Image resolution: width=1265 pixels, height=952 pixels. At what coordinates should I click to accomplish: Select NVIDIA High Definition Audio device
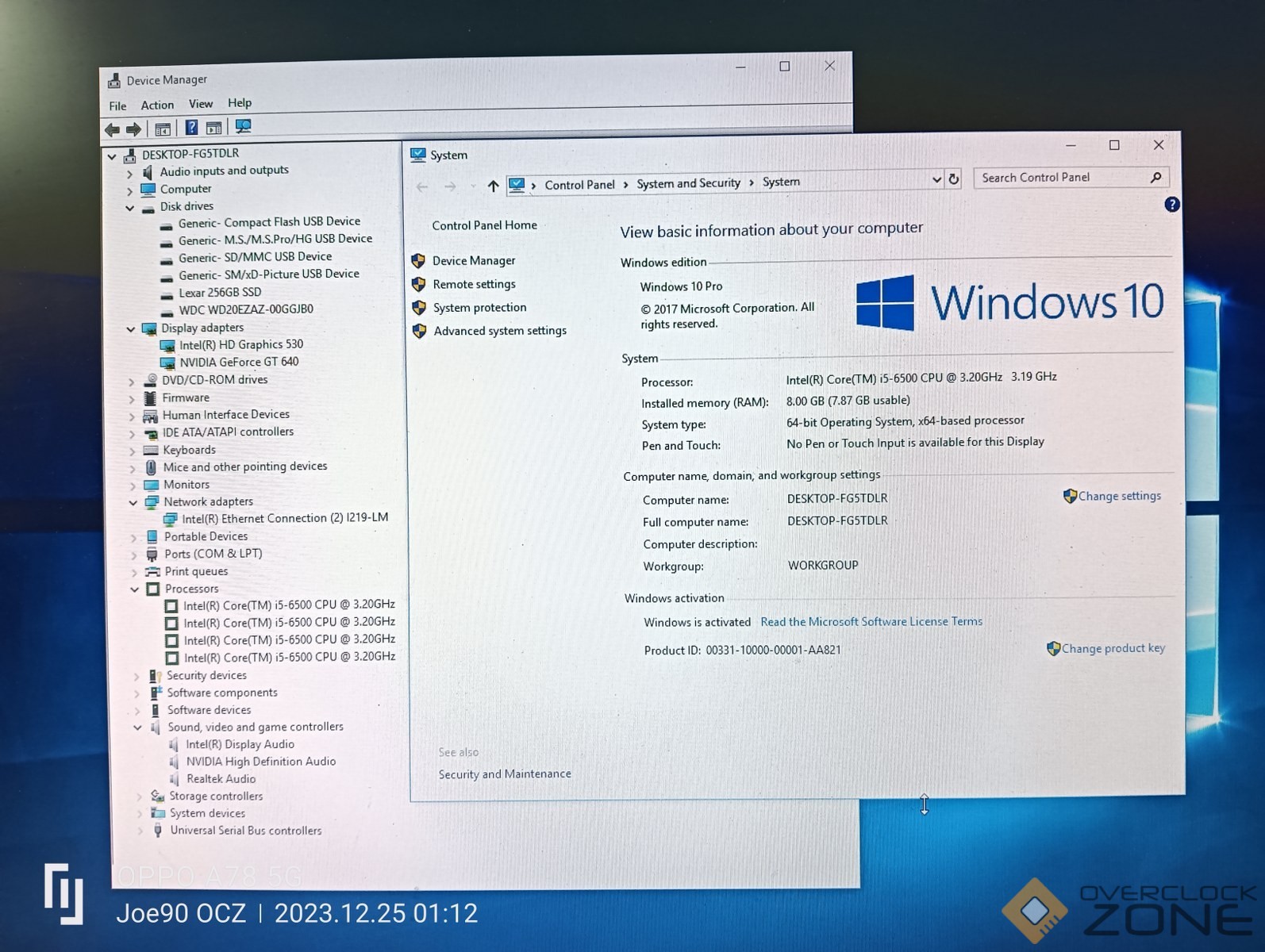tap(261, 762)
